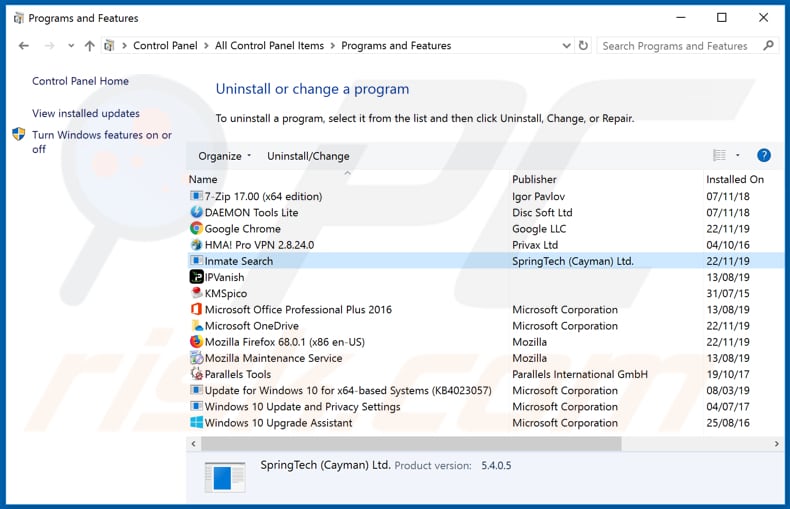
Task: Click the forward navigation arrow
Action: tap(49, 46)
